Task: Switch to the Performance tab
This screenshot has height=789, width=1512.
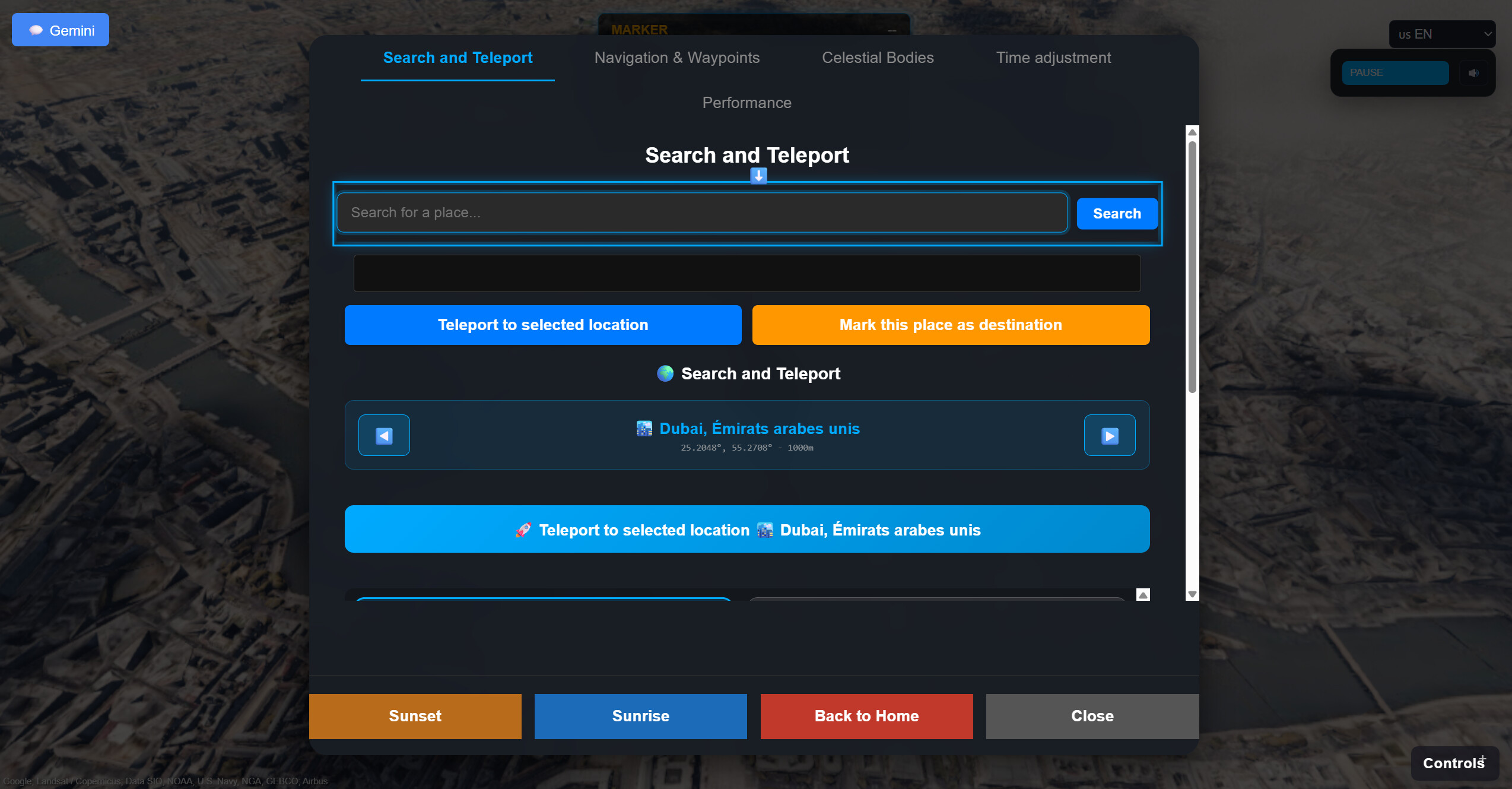Action: click(747, 102)
